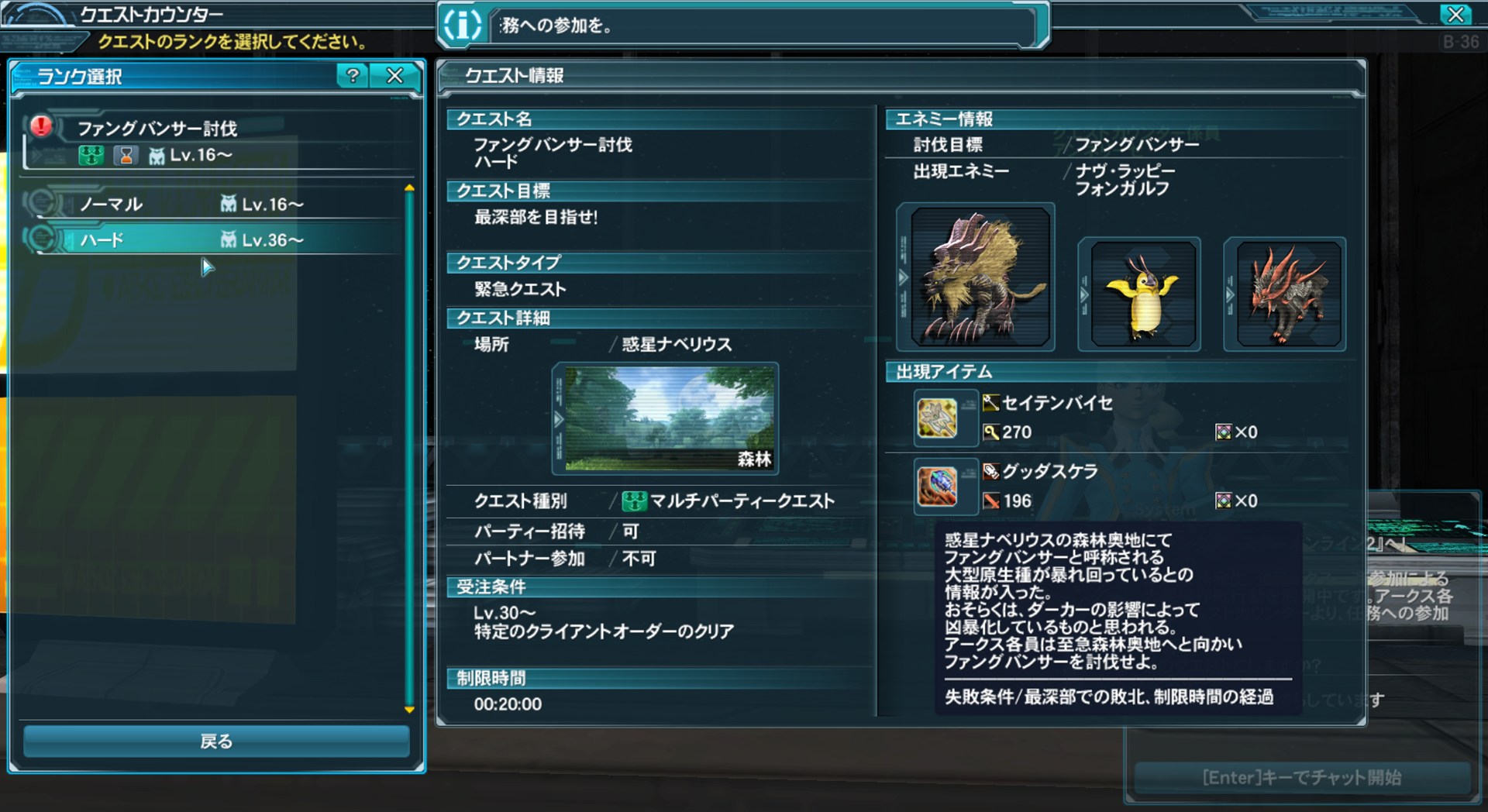The height and width of the screenshot is (812, 1488).
Task: Click the グッダスケラ item icon
Action: [937, 487]
